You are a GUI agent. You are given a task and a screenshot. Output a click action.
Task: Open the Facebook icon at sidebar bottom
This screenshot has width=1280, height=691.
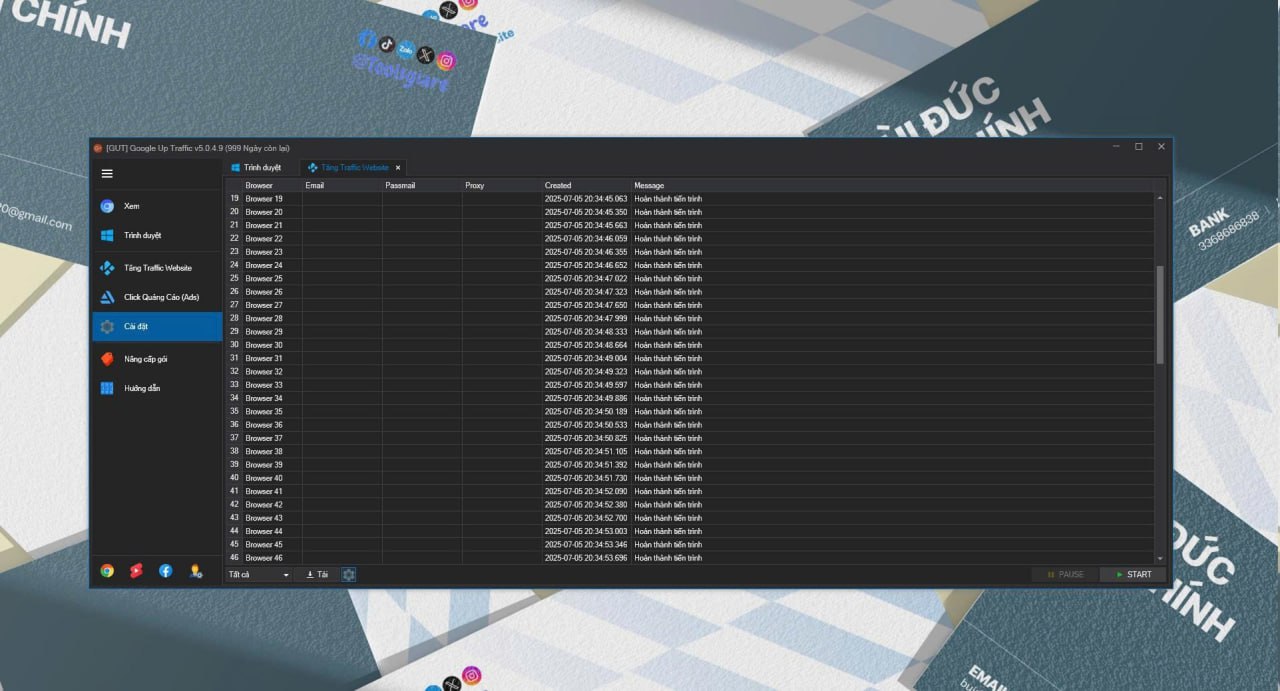point(166,571)
